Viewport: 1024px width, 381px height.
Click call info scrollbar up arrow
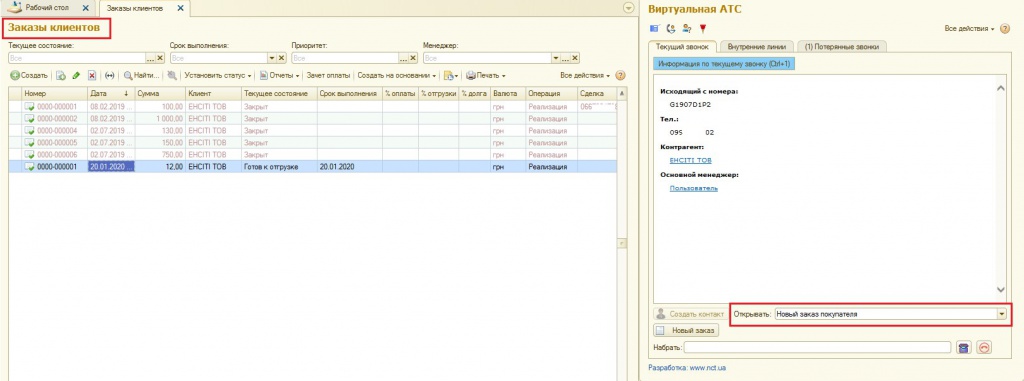click(x=1001, y=88)
